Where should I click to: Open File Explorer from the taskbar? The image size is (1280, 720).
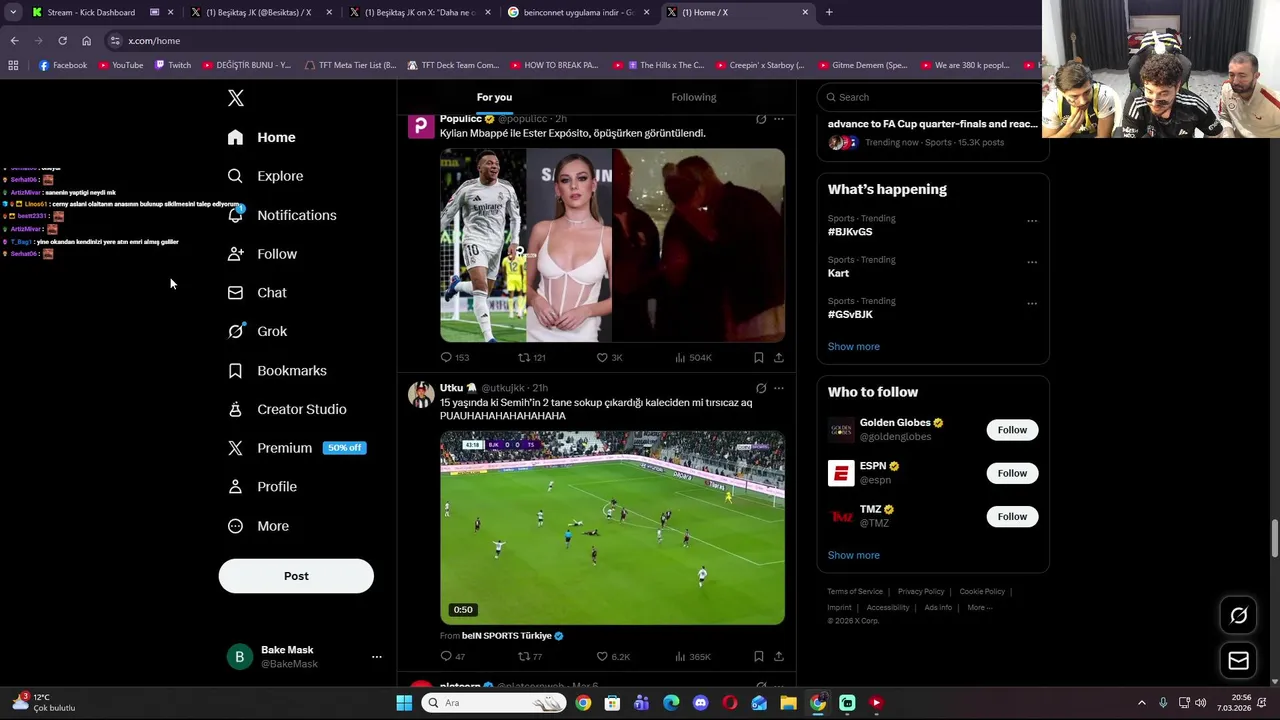(788, 703)
